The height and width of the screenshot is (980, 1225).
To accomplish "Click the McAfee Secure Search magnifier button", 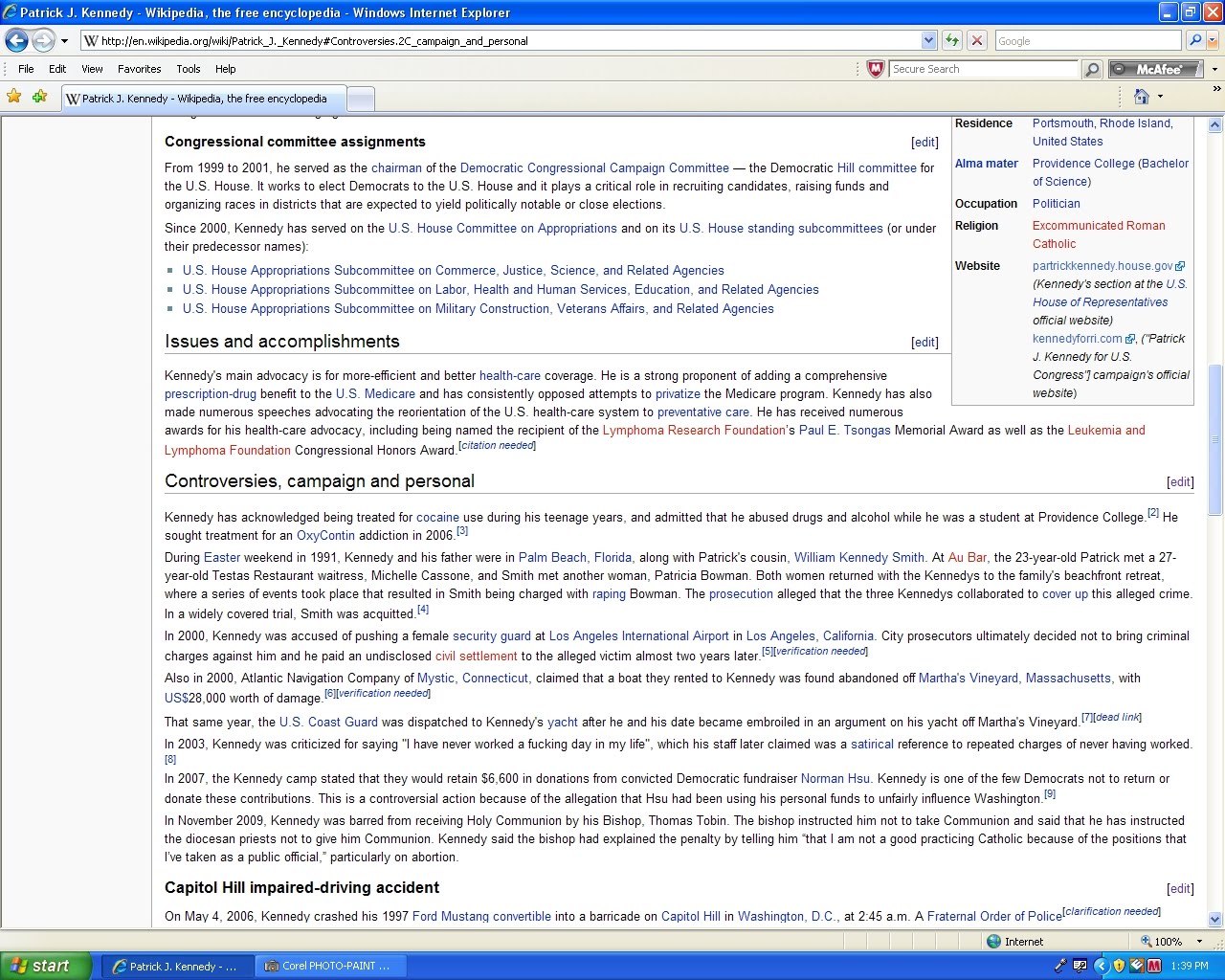I will point(1092,69).
